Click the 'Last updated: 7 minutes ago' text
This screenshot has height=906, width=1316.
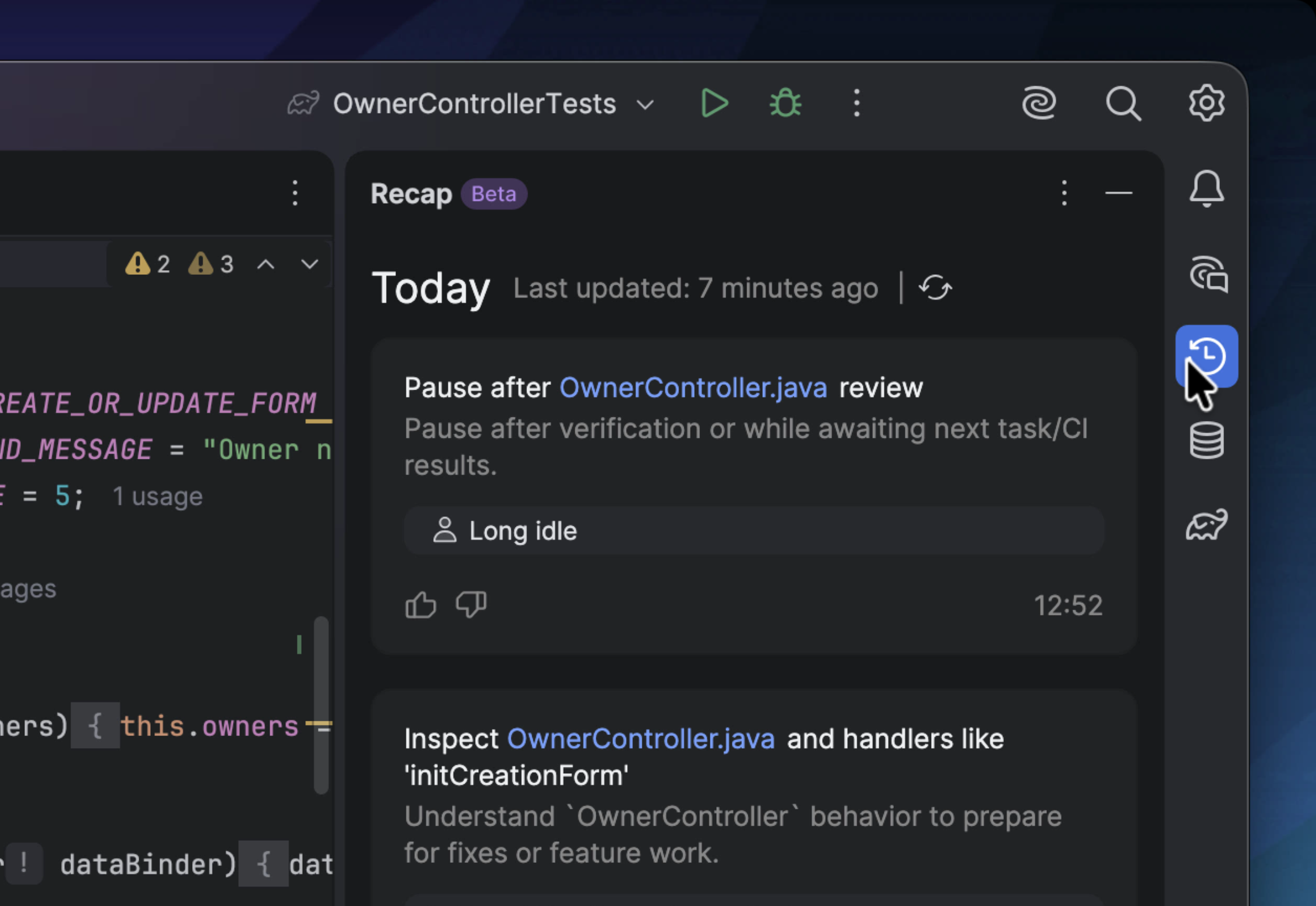(x=695, y=288)
